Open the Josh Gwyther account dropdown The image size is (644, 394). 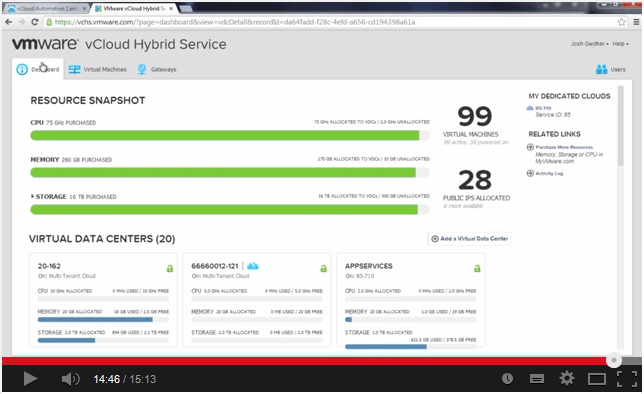589,44
